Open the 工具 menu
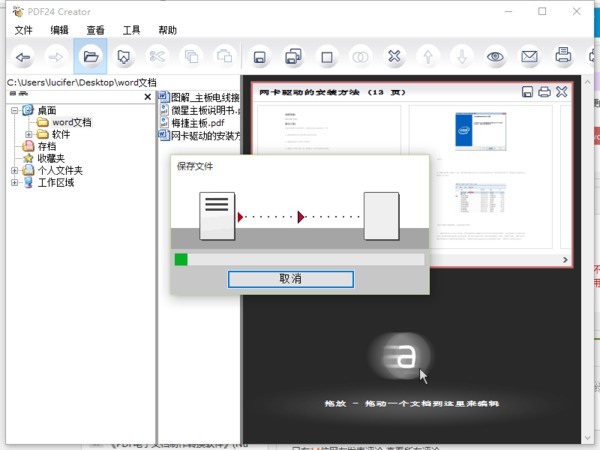Viewport: 600px width, 450px height. tap(131, 30)
